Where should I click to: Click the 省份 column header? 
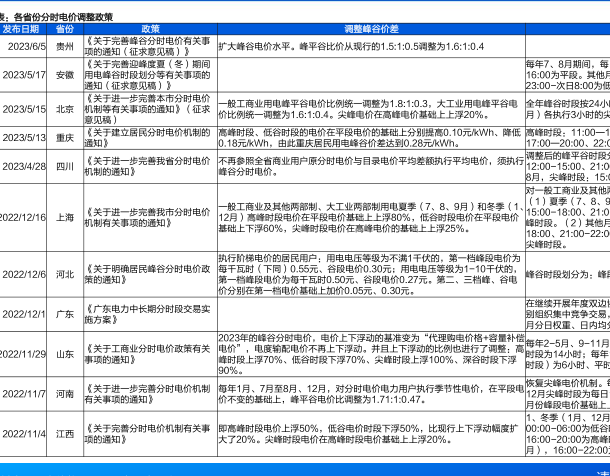coord(64,29)
